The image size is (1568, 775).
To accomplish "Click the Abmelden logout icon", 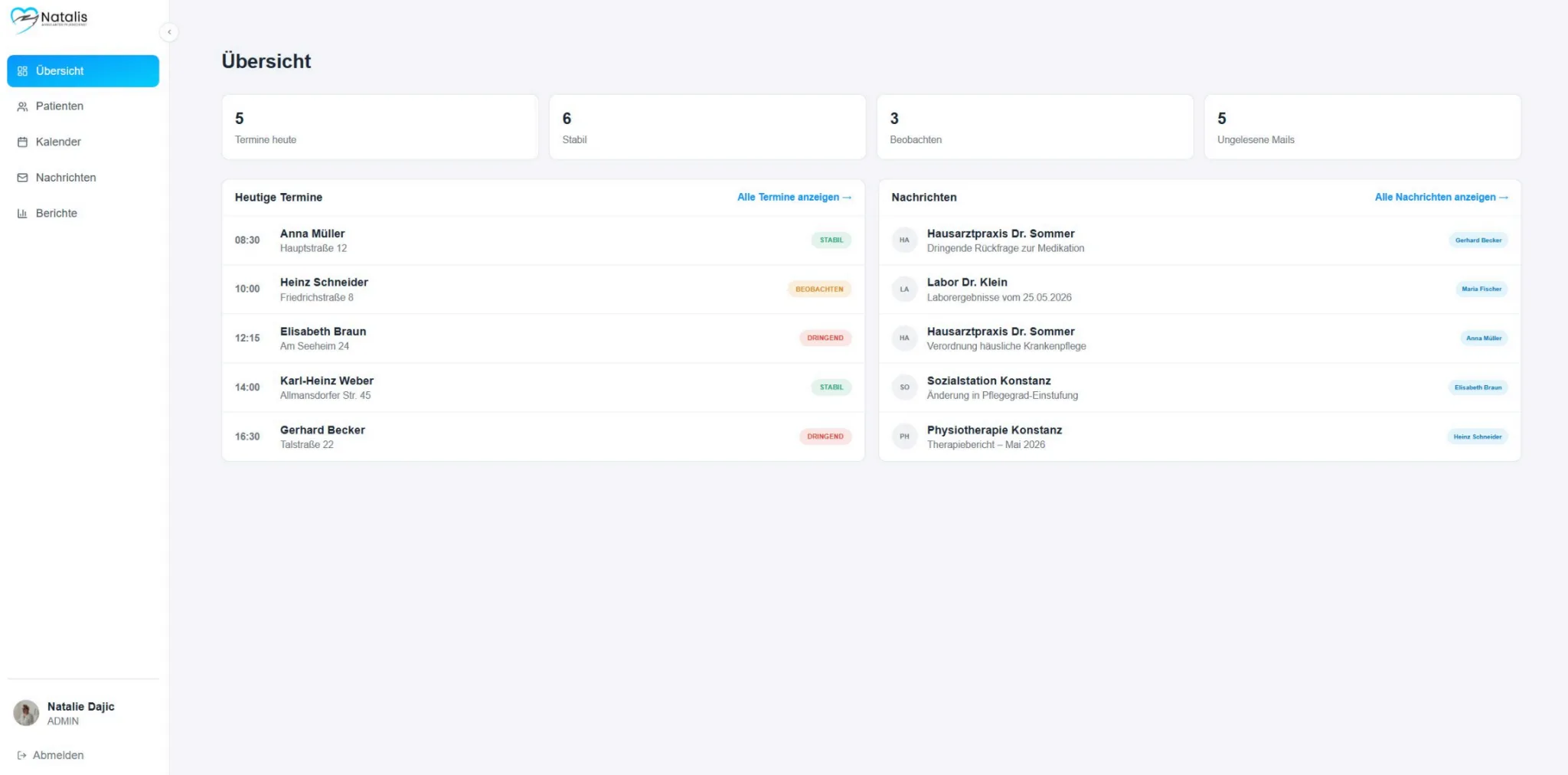I will [22, 755].
